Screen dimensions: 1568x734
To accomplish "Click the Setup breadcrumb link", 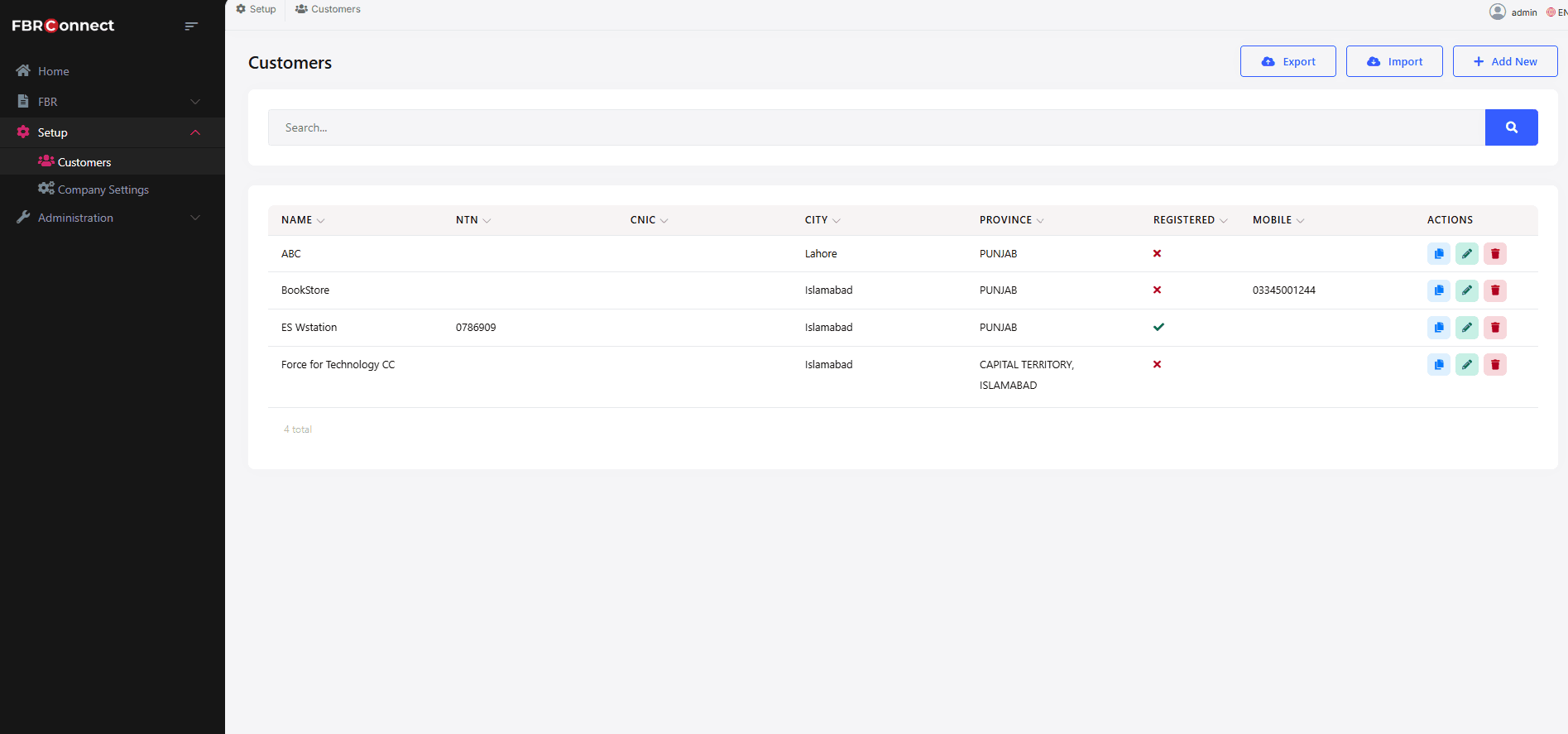I will point(256,9).
